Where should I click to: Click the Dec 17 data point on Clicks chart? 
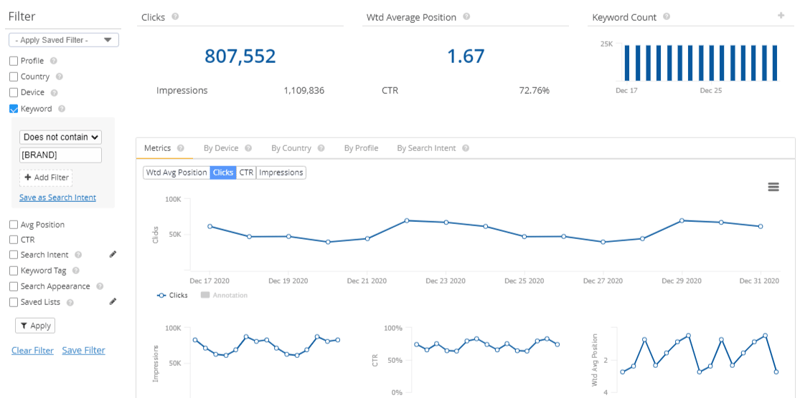point(210,226)
